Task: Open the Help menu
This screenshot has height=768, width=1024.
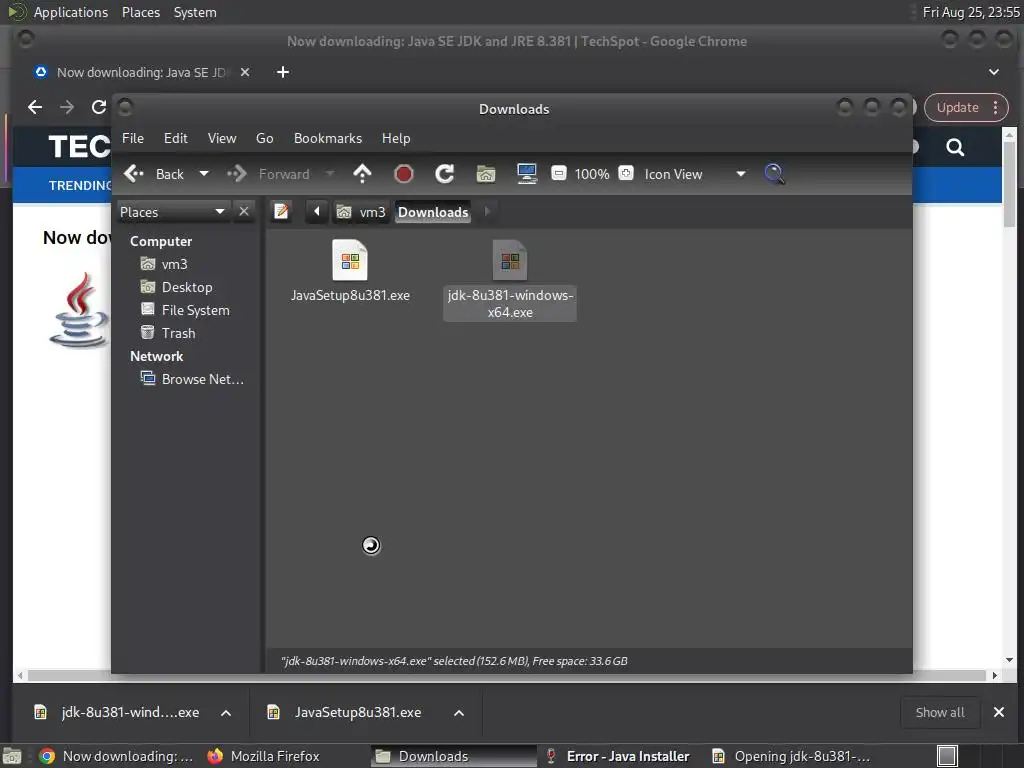Action: [396, 138]
